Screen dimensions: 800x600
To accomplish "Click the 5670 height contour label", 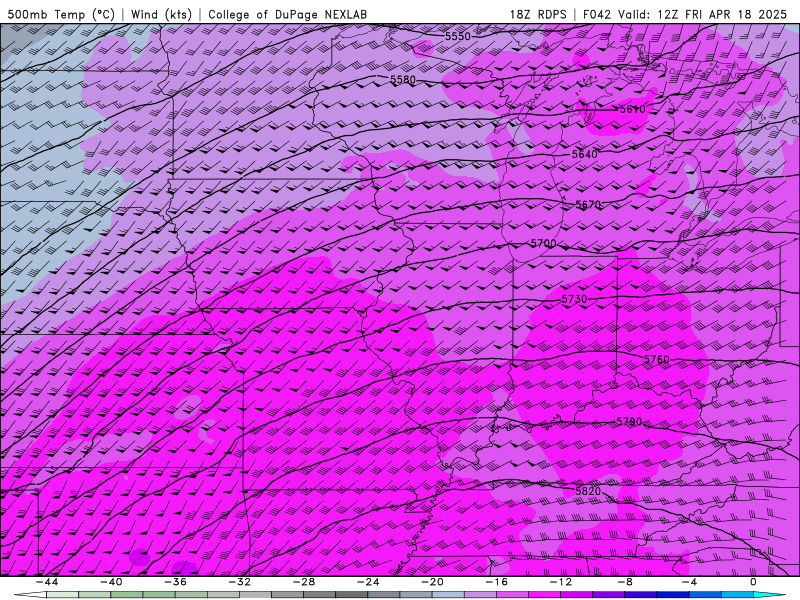I will point(588,205).
